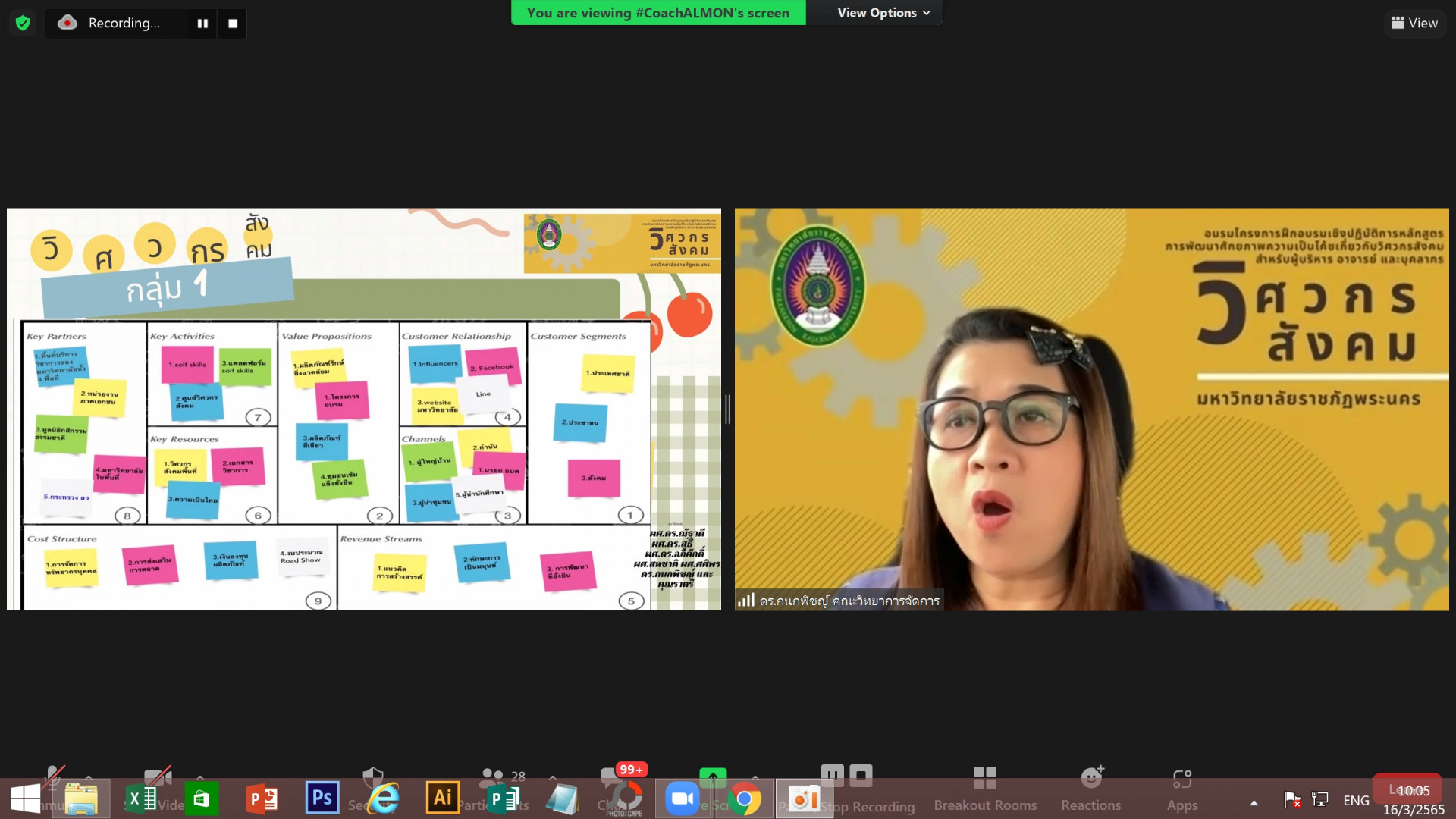Open PowerPoint from the taskbar

click(262, 799)
